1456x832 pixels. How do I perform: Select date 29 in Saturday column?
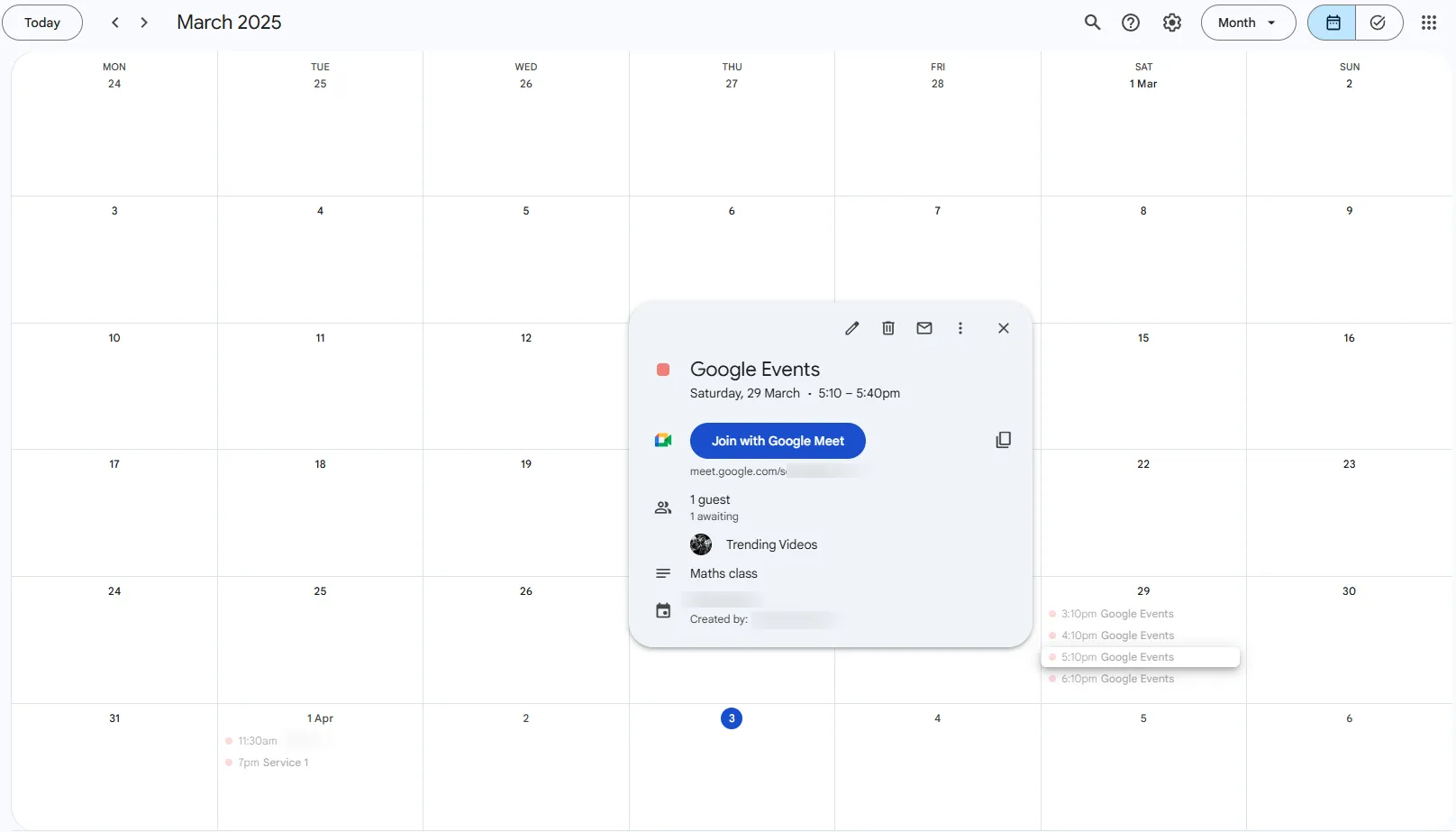pos(1143,591)
